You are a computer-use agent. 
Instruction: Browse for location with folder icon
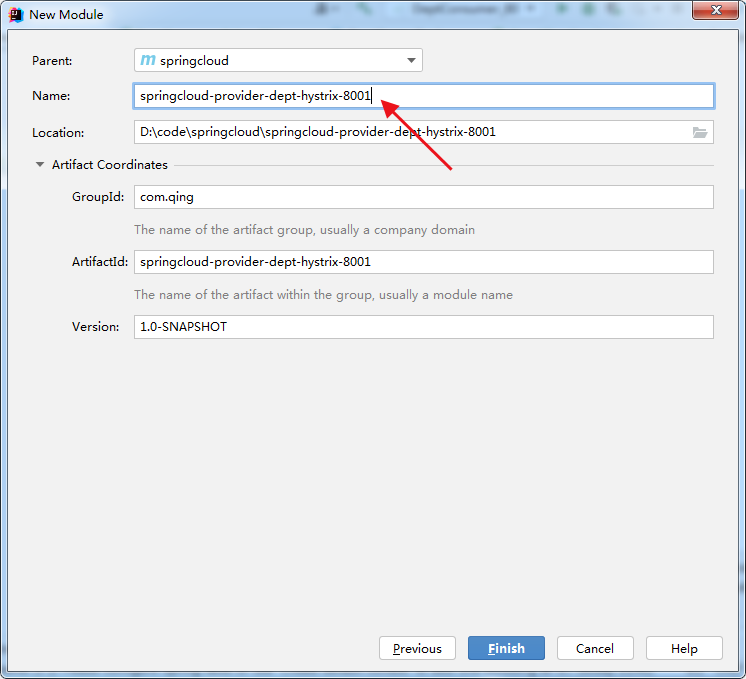[700, 132]
